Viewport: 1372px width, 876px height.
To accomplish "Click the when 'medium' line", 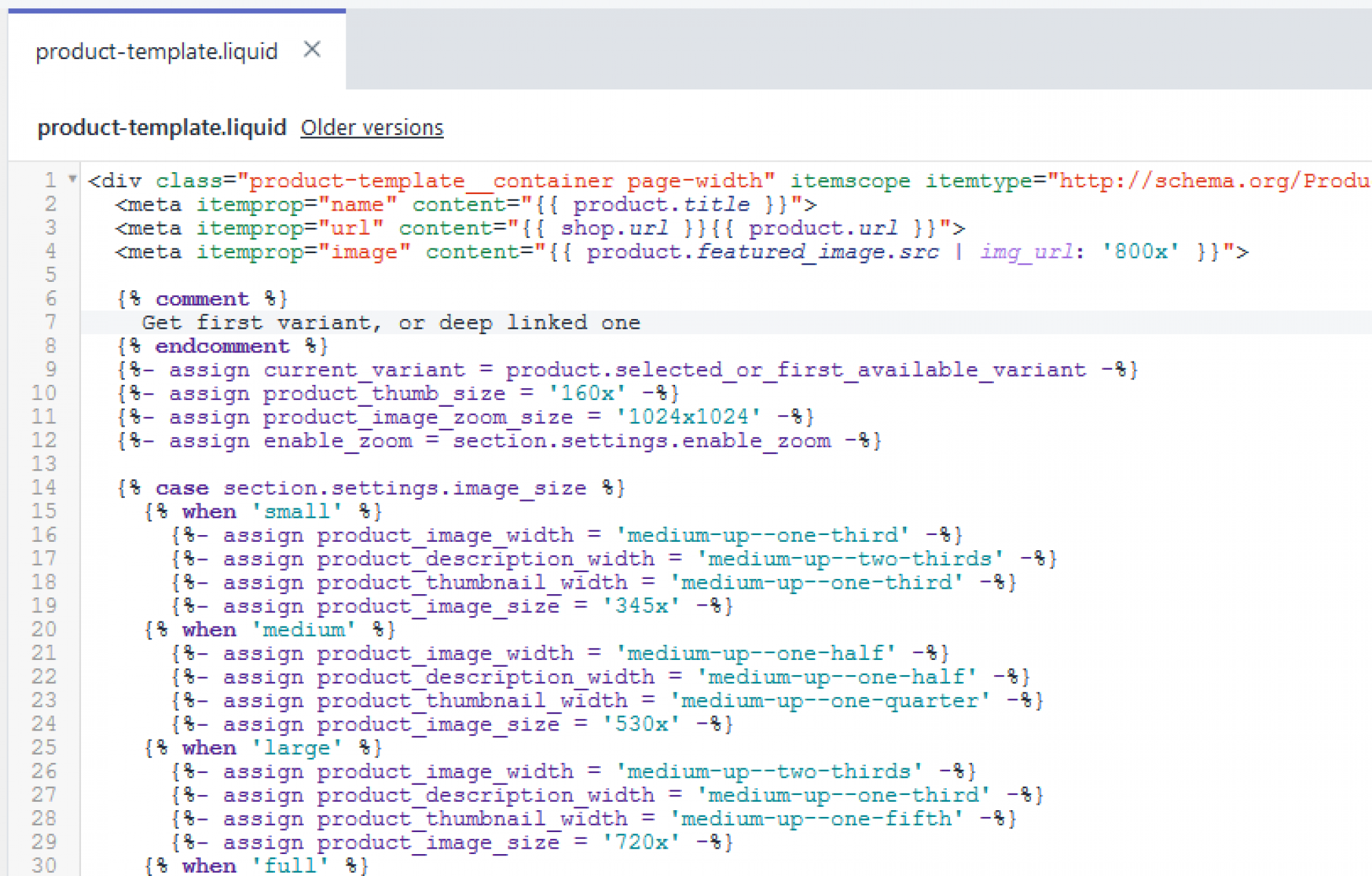I will [x=270, y=630].
